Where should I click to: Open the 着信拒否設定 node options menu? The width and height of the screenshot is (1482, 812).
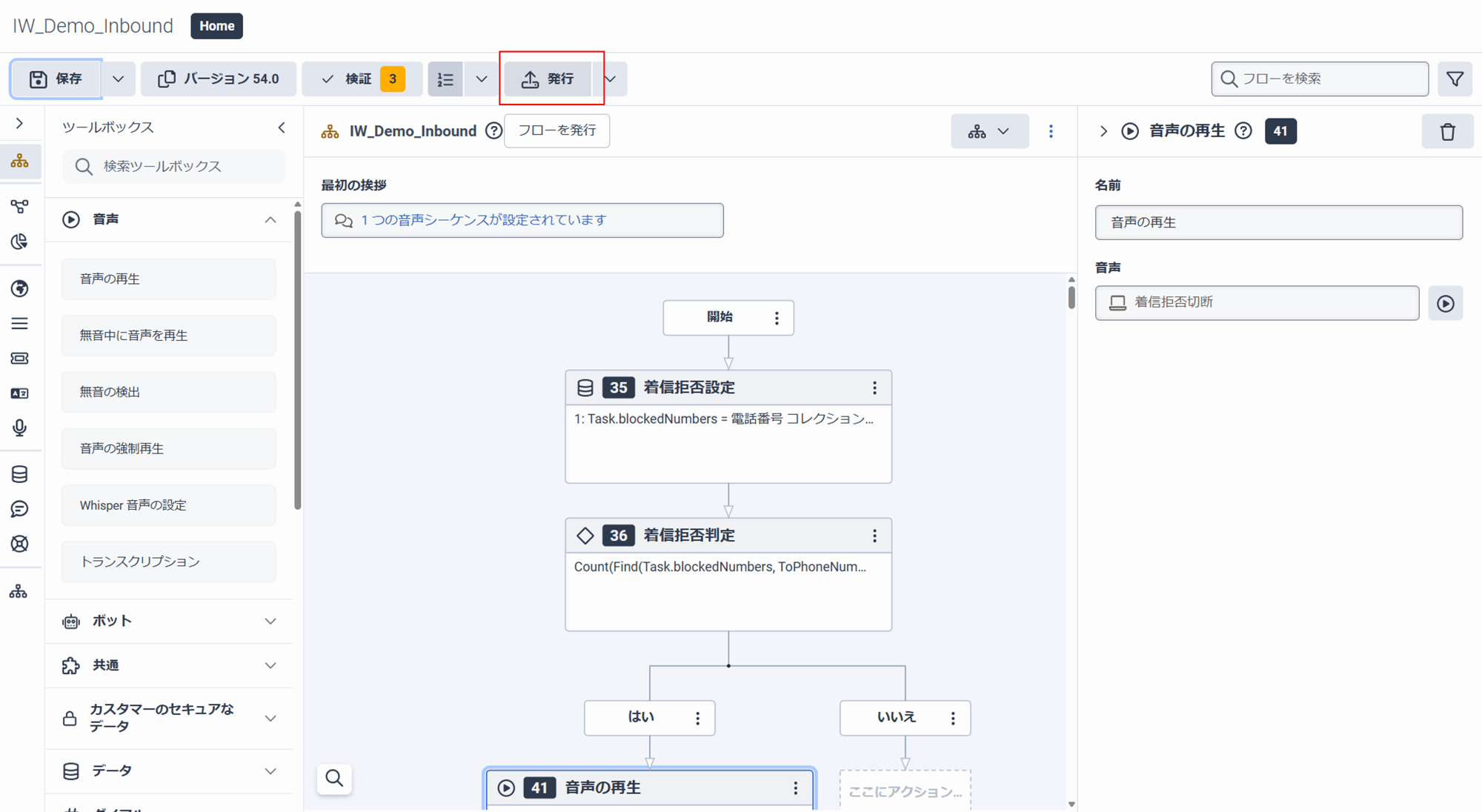click(874, 387)
